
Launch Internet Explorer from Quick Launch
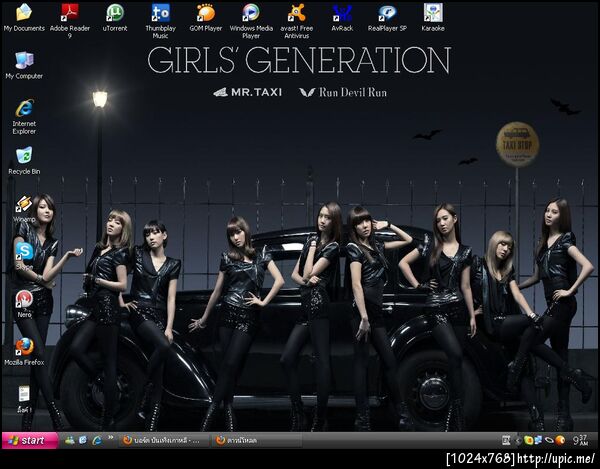(97, 440)
